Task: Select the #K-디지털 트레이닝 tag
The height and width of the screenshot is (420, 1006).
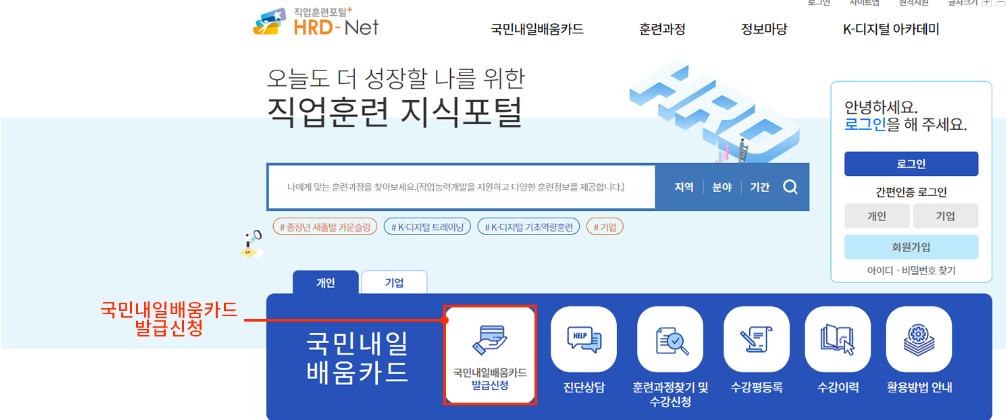Action: pos(427,227)
